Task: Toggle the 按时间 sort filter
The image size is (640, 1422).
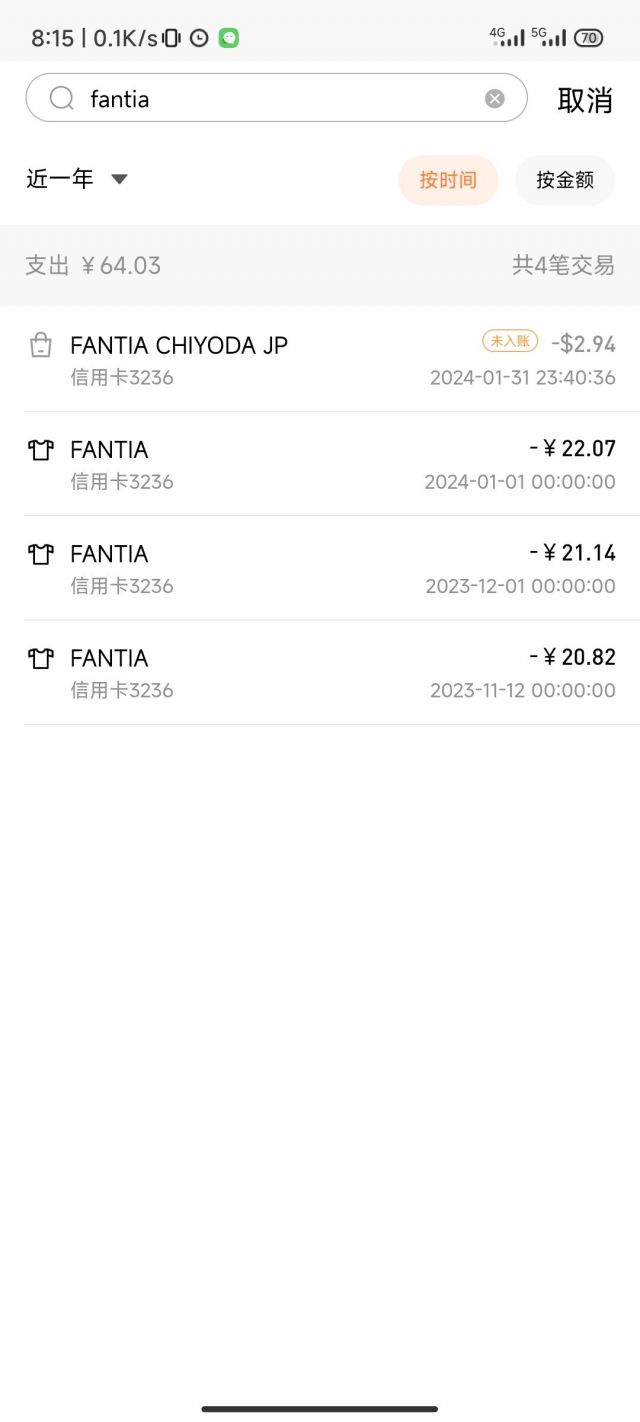Action: [448, 180]
